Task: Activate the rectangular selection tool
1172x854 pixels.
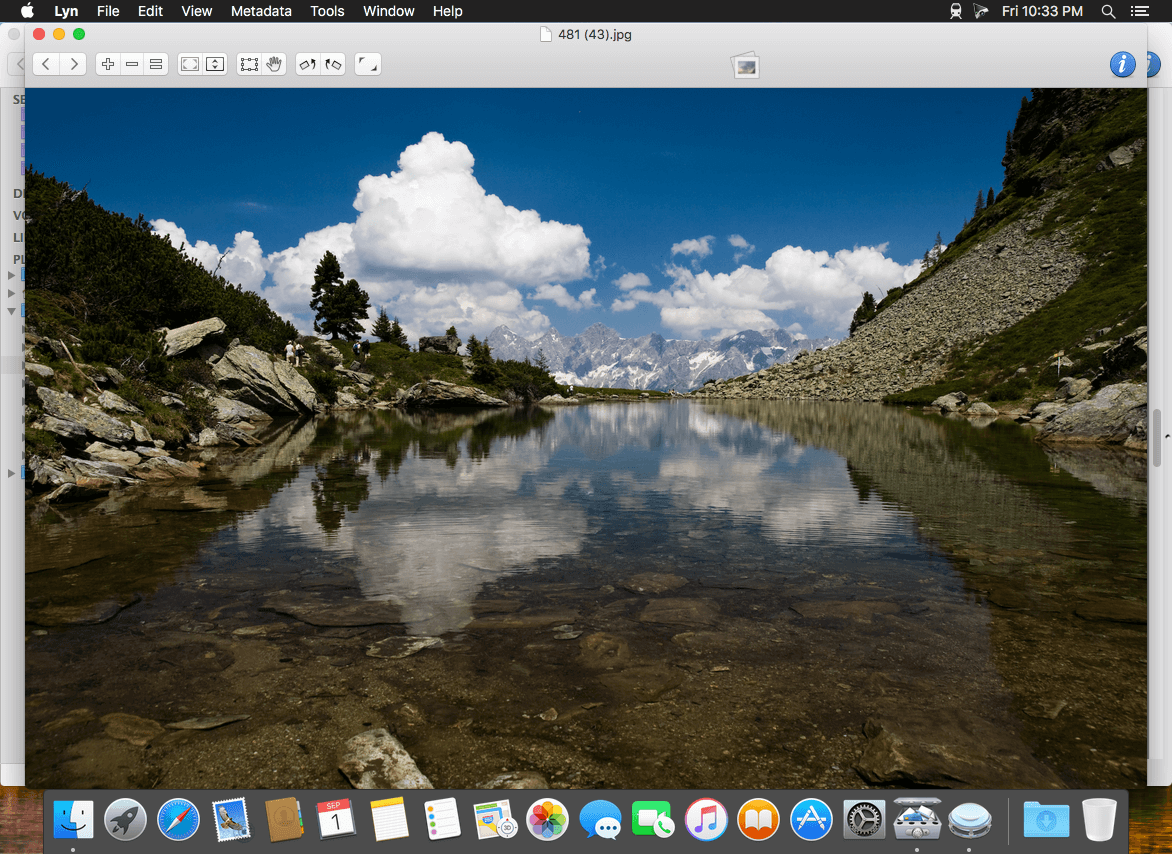Action: (x=249, y=64)
